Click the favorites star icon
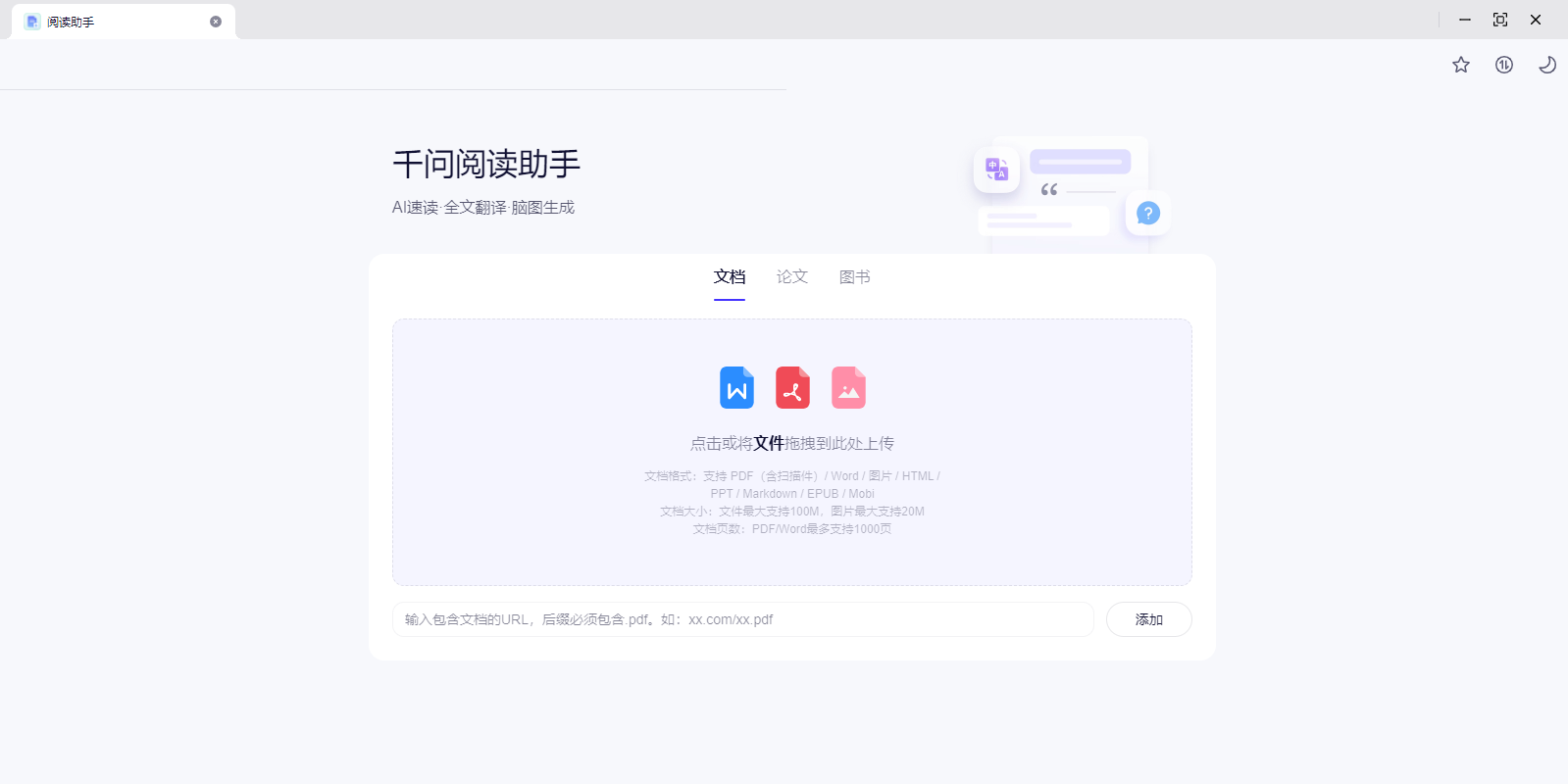 (1461, 65)
